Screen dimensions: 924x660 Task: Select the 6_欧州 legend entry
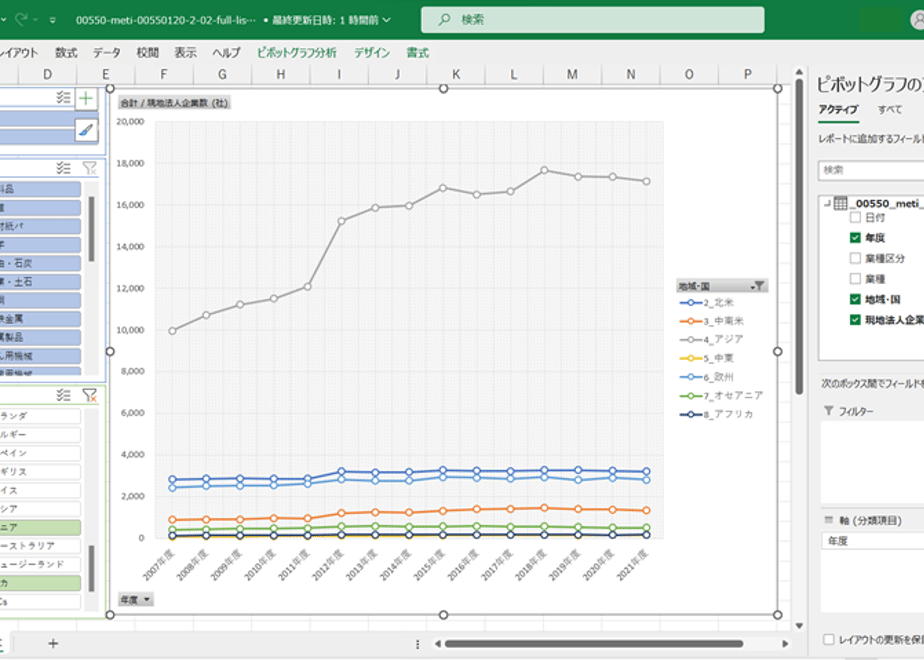707,377
